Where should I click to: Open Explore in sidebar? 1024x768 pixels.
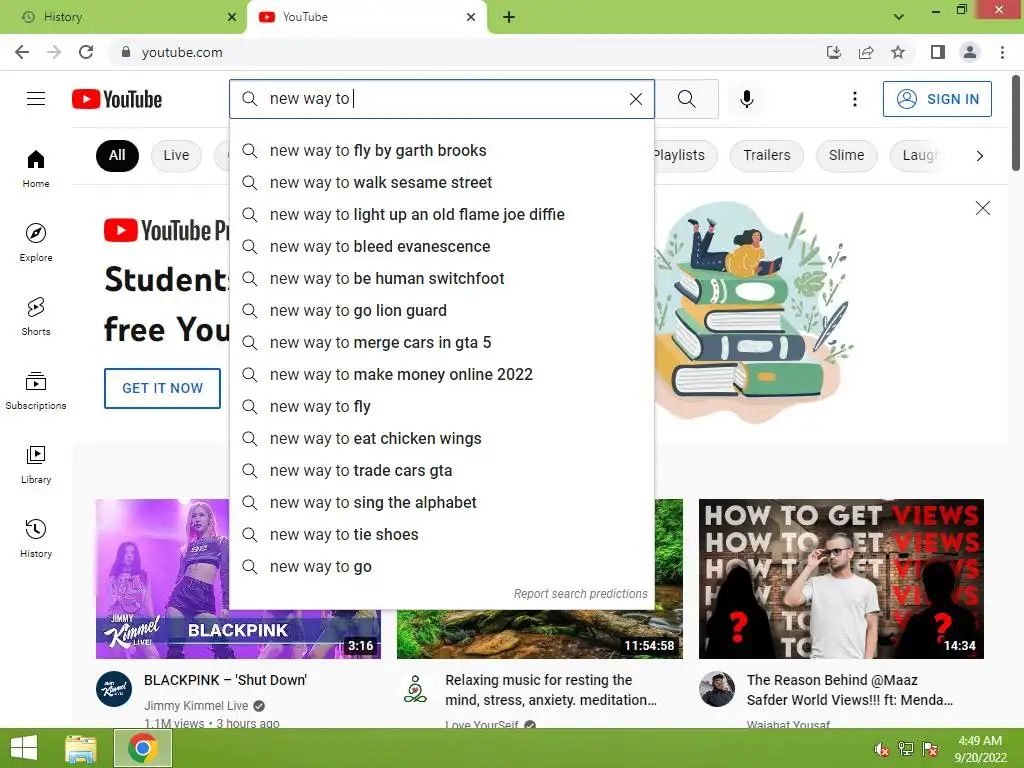(36, 242)
